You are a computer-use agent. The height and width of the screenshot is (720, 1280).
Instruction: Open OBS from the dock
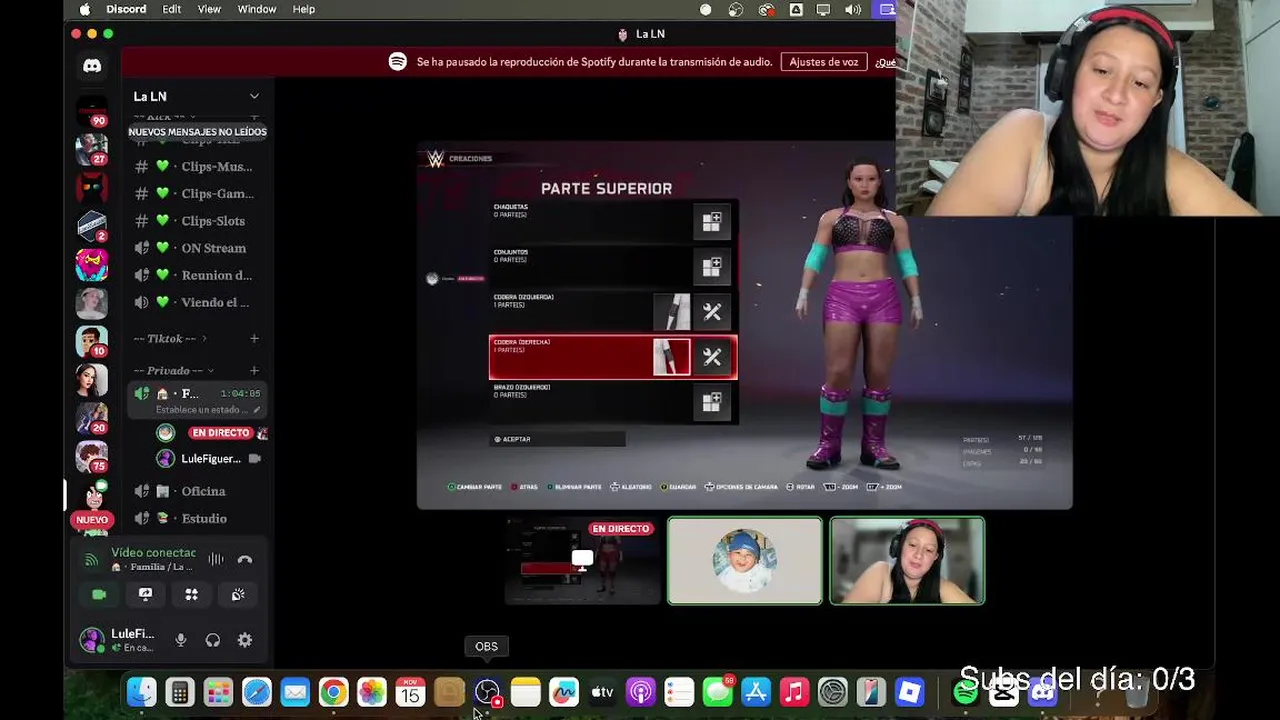click(487, 692)
